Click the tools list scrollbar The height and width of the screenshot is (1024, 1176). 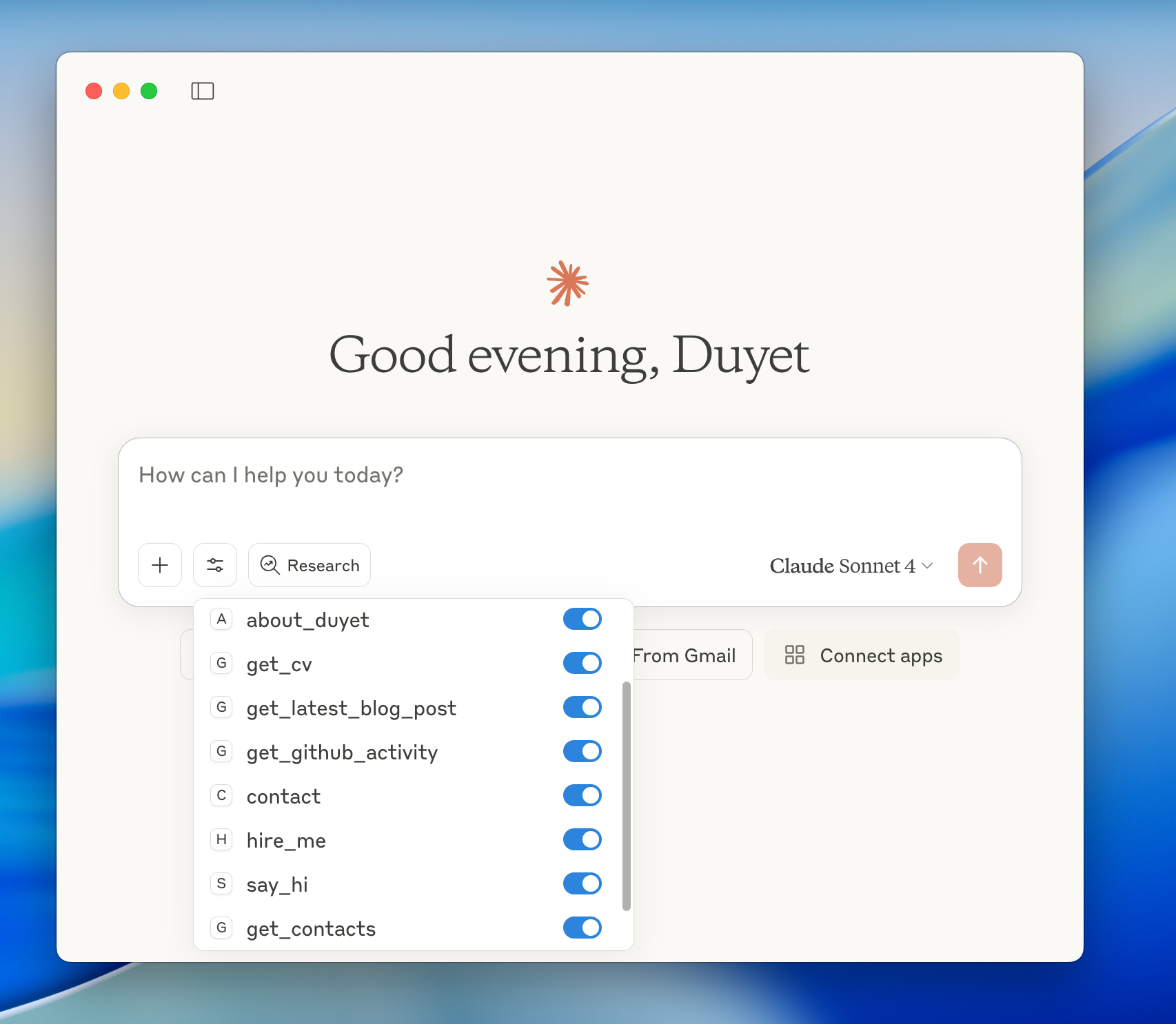[x=626, y=796]
